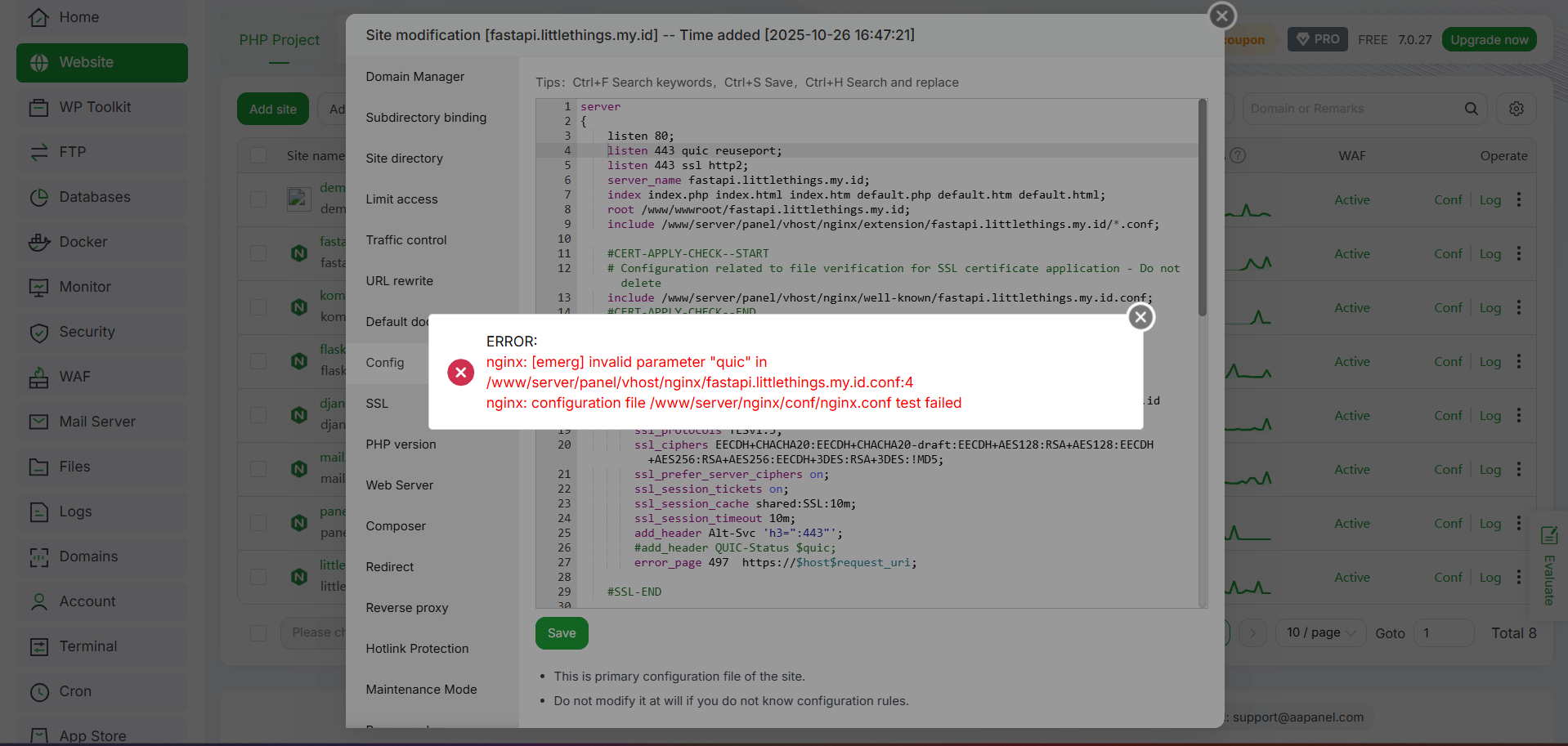Open more options for third site row
Image resolution: width=1568 pixels, height=746 pixels.
[x=1519, y=307]
